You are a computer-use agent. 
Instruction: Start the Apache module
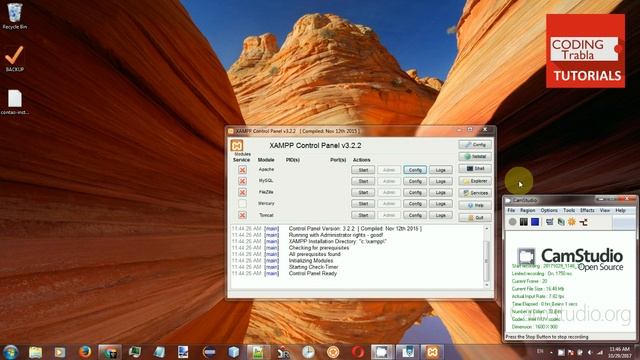[363, 170]
